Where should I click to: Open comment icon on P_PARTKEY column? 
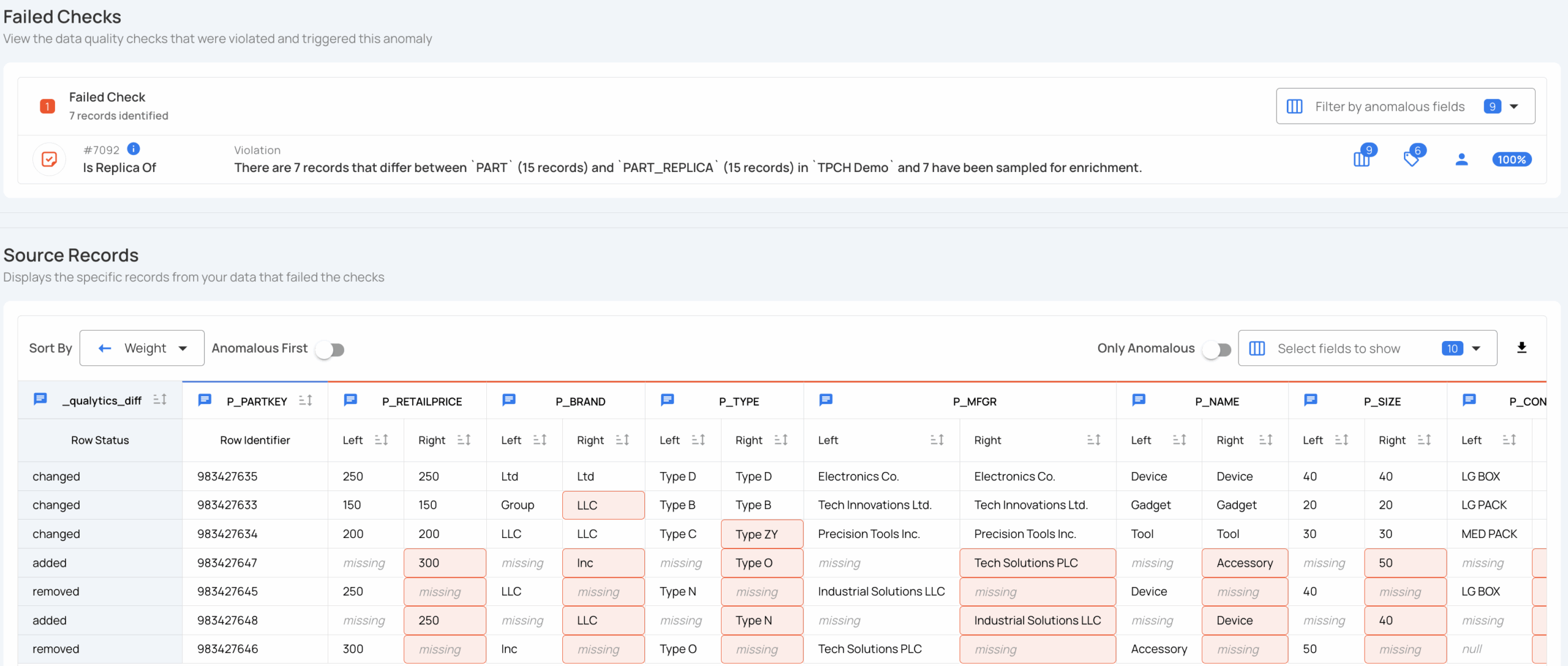205,400
